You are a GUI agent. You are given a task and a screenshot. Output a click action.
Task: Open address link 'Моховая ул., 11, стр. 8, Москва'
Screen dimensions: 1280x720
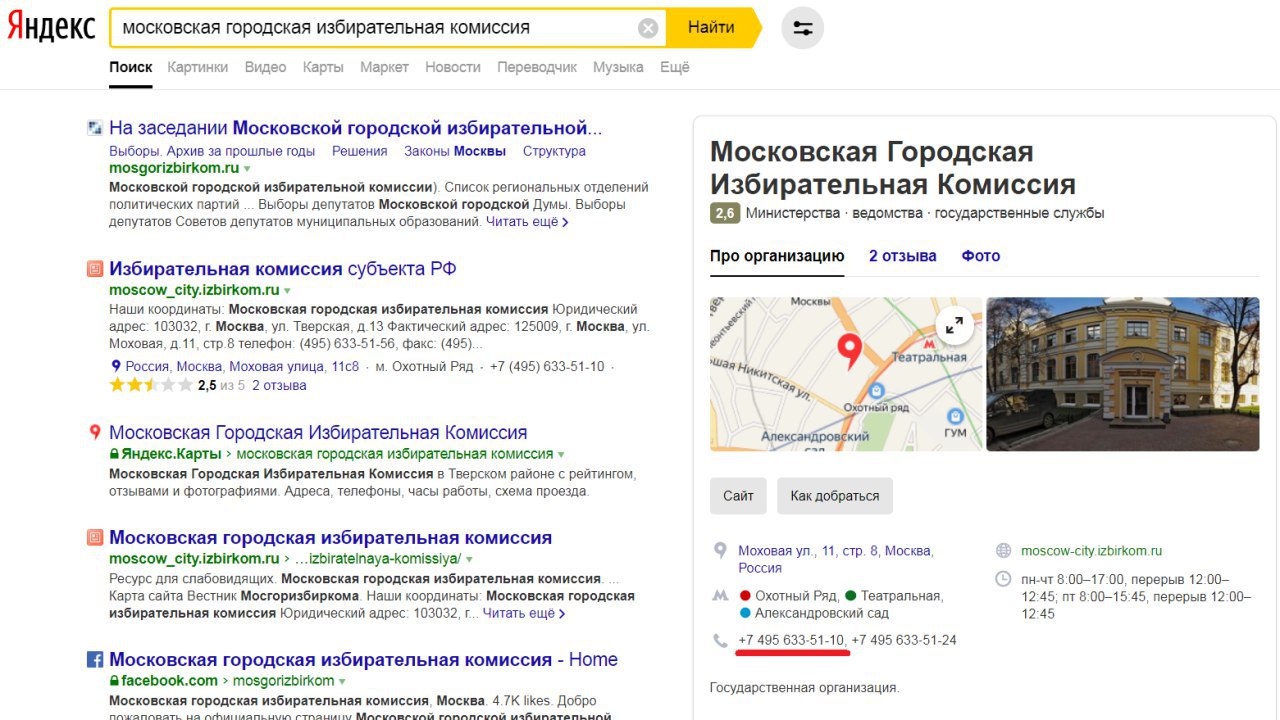point(835,559)
